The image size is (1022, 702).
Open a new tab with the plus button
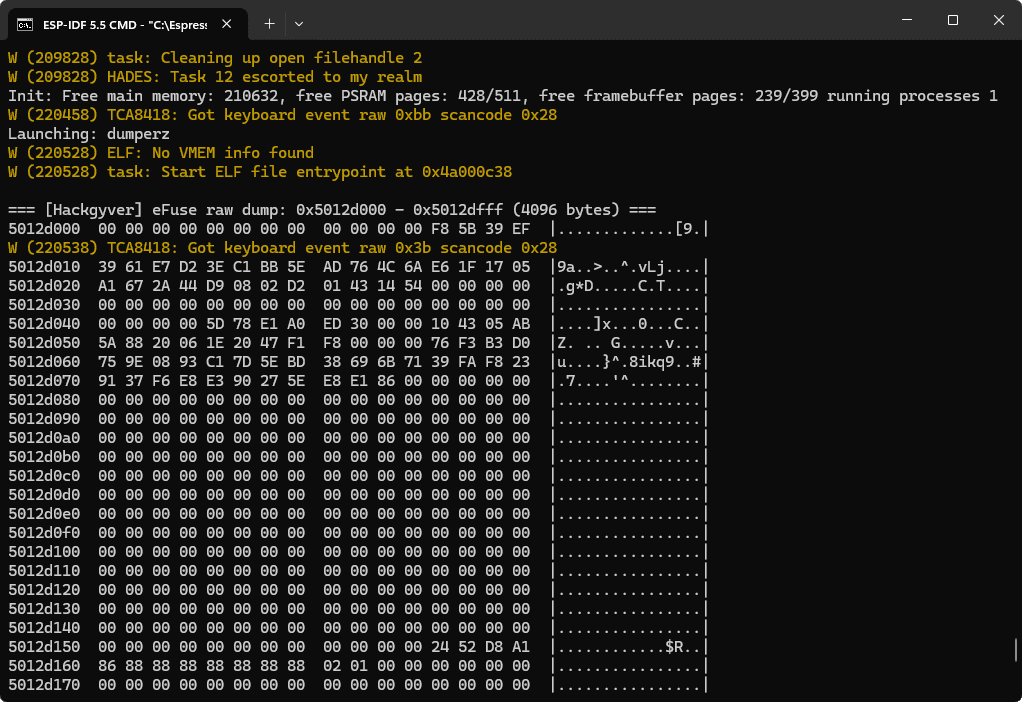tap(269, 23)
